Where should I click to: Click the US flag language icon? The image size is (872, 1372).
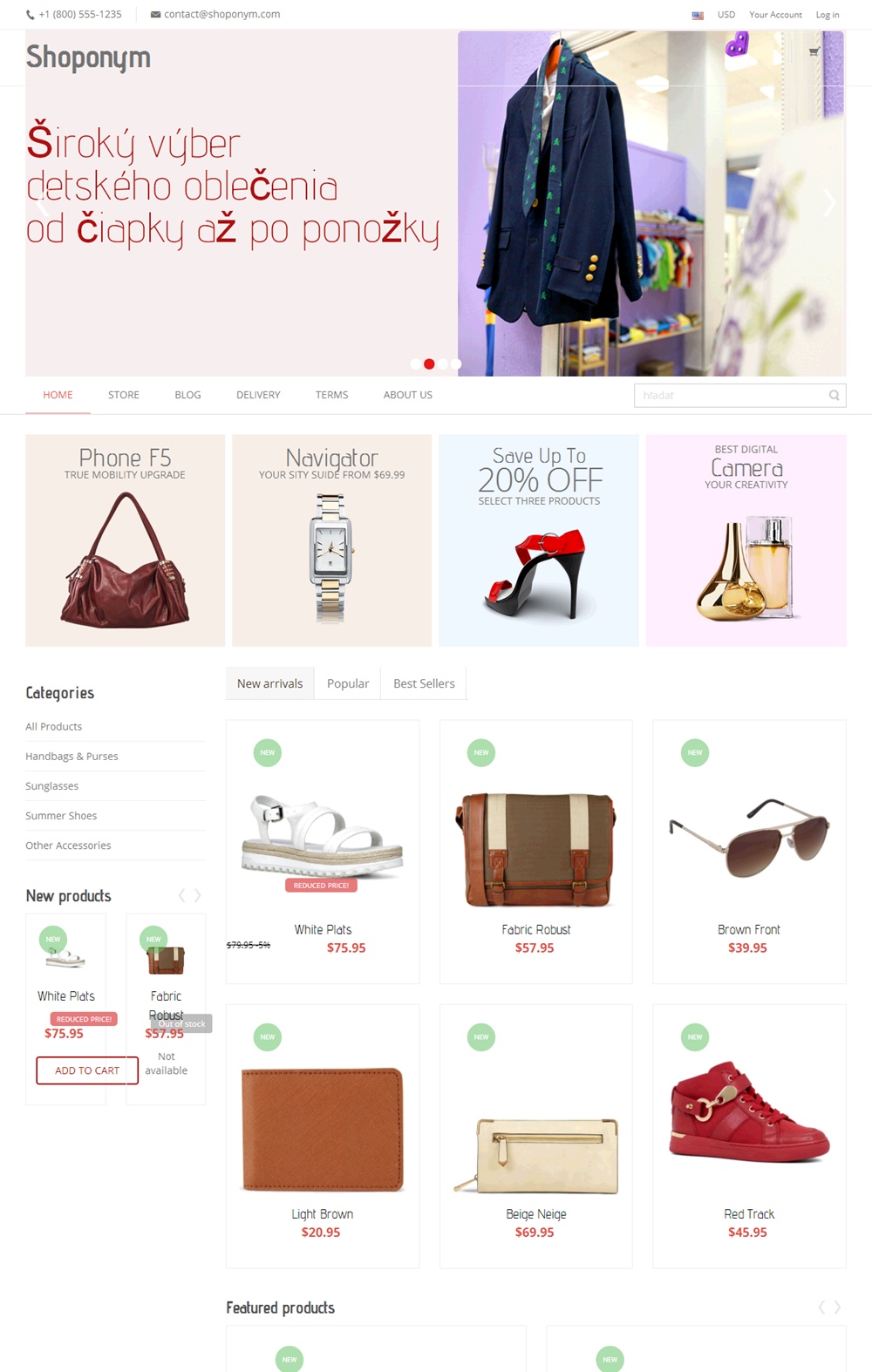point(698,16)
